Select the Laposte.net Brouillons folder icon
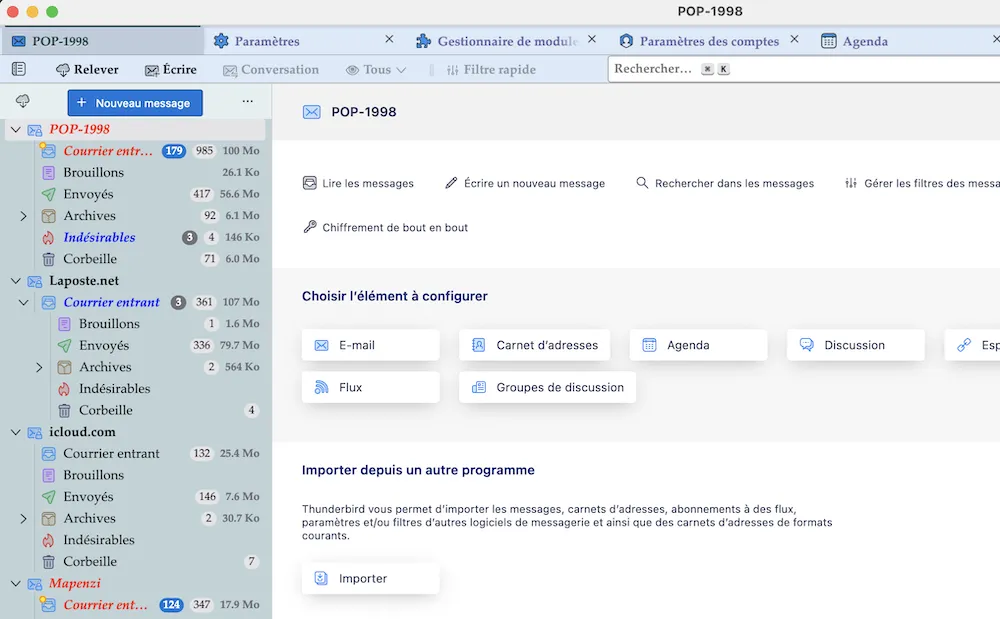Image resolution: width=1000 pixels, height=619 pixels. coord(64,324)
